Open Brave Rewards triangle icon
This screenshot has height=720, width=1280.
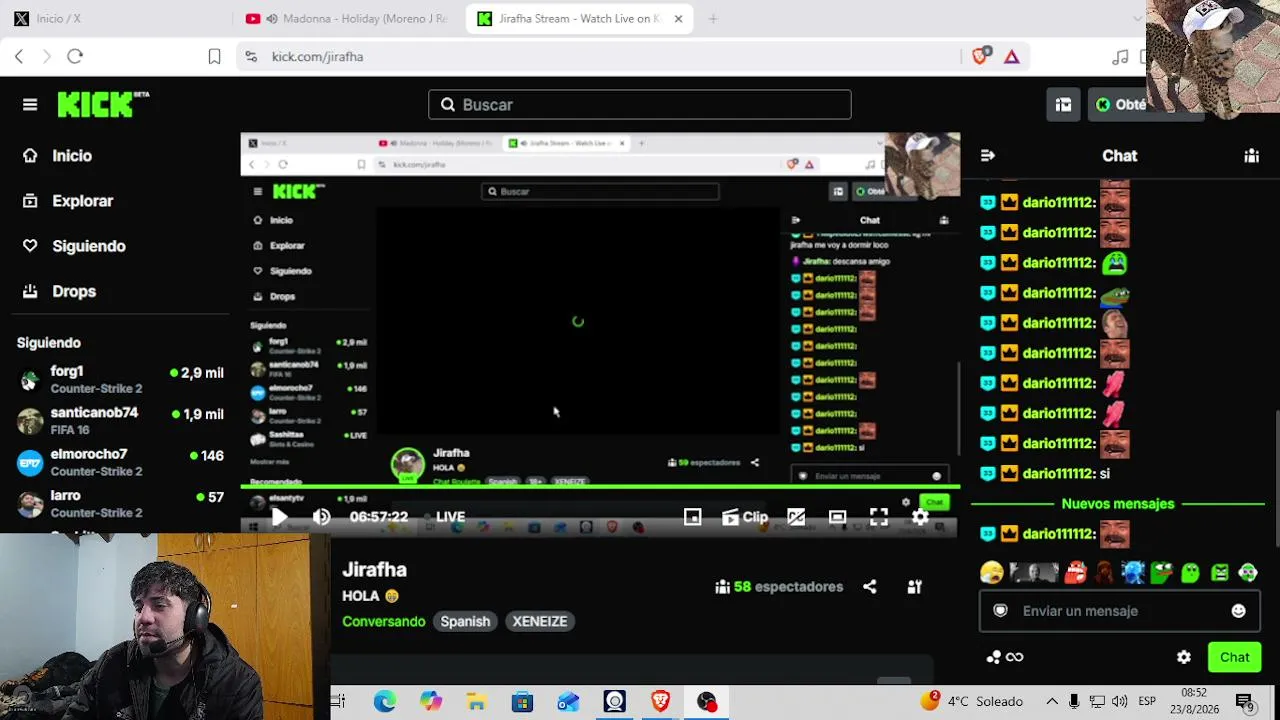pyautogui.click(x=1012, y=57)
